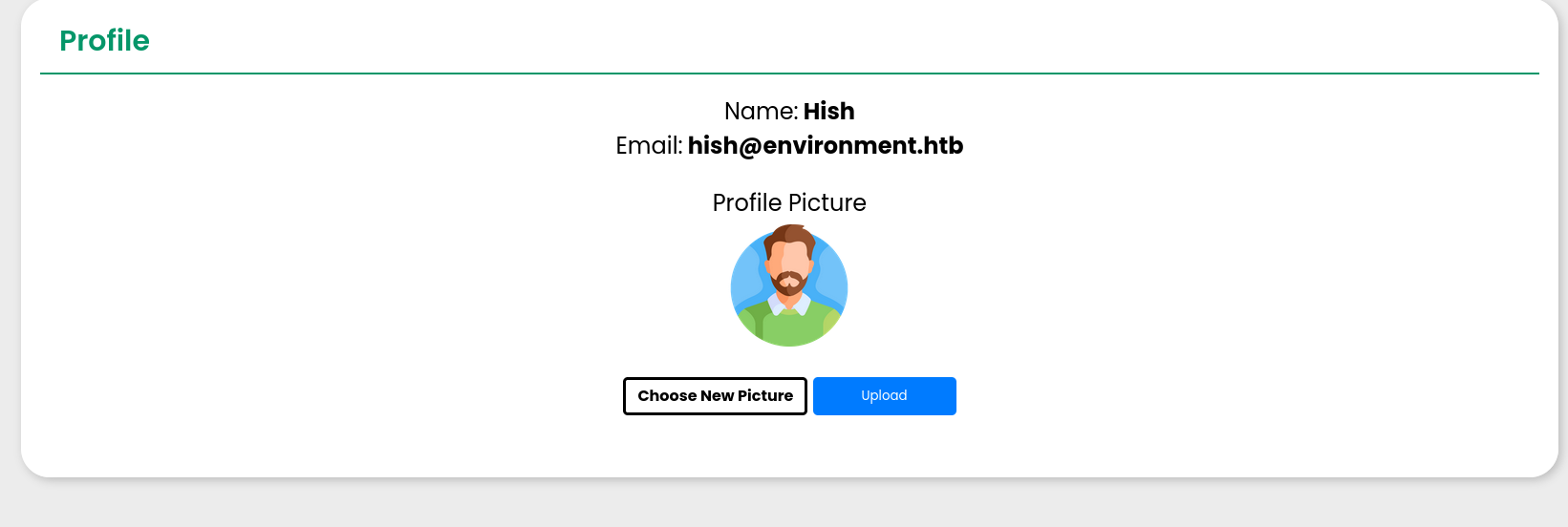
Task: Click the hish@environment.htb email address
Action: pos(826,146)
